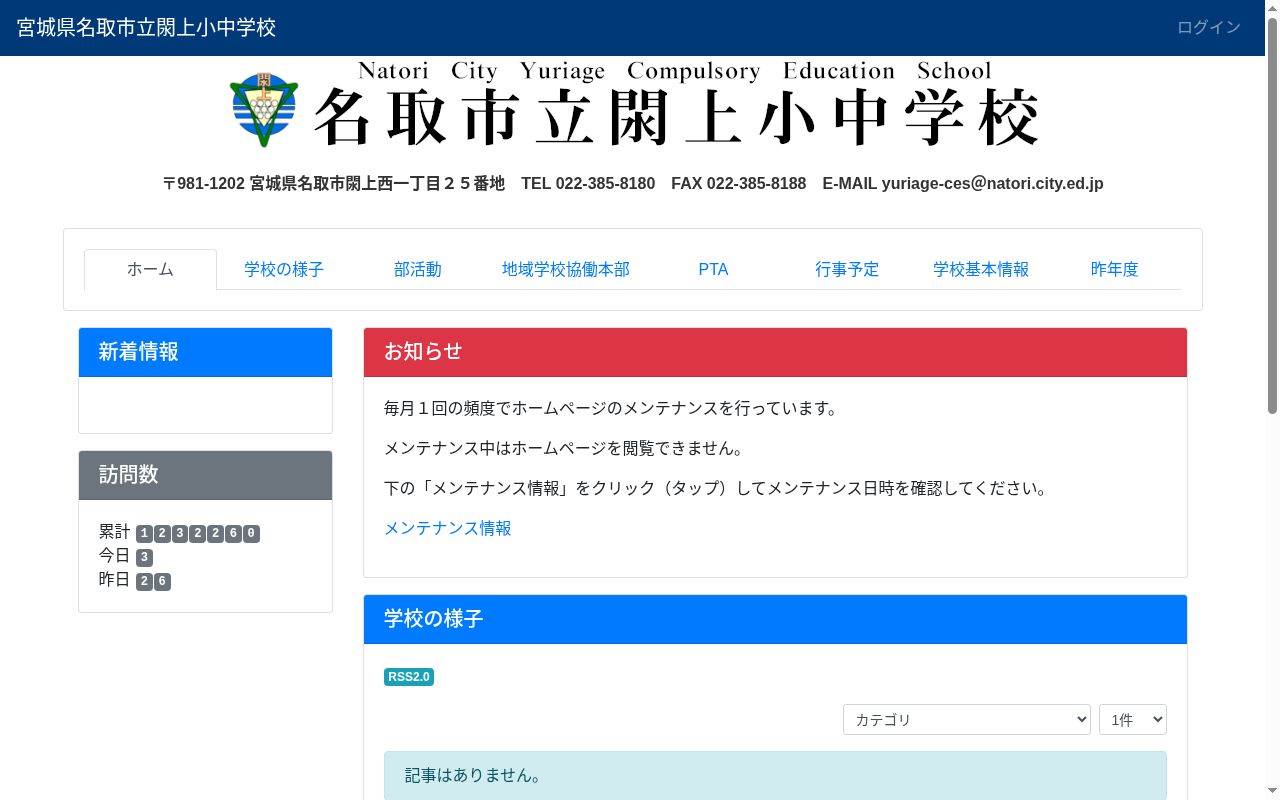Open the メンテナンス情報 link
1280x800 pixels.
click(x=447, y=528)
